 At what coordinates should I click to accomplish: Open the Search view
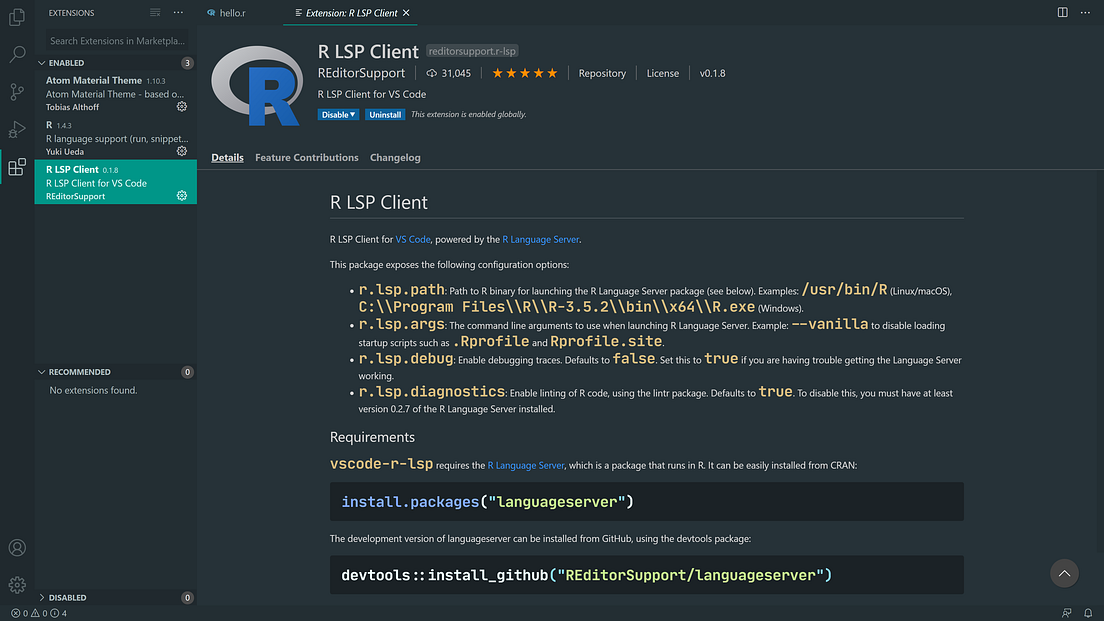click(16, 55)
